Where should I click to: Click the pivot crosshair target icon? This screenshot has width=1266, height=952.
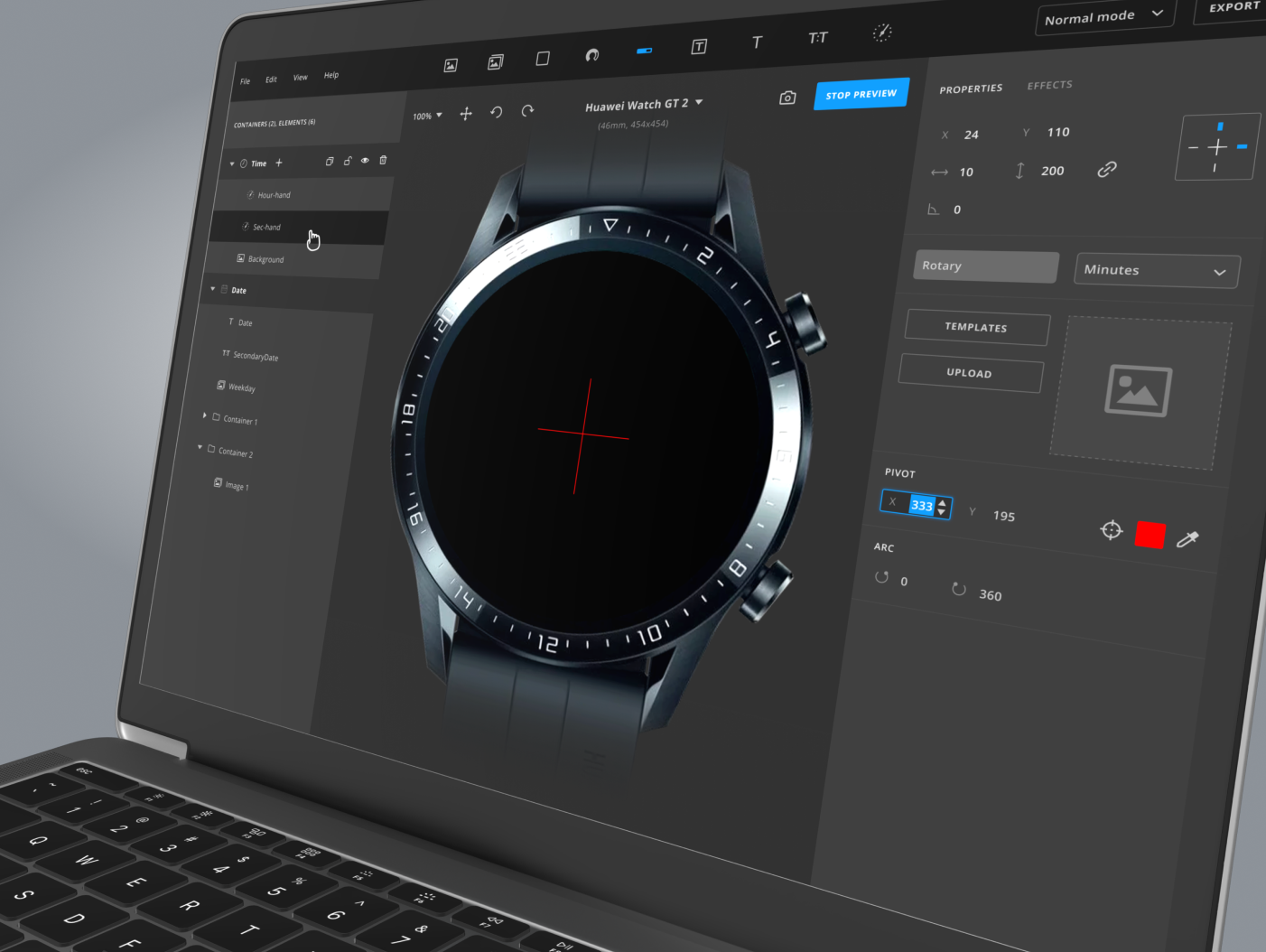(x=1112, y=530)
